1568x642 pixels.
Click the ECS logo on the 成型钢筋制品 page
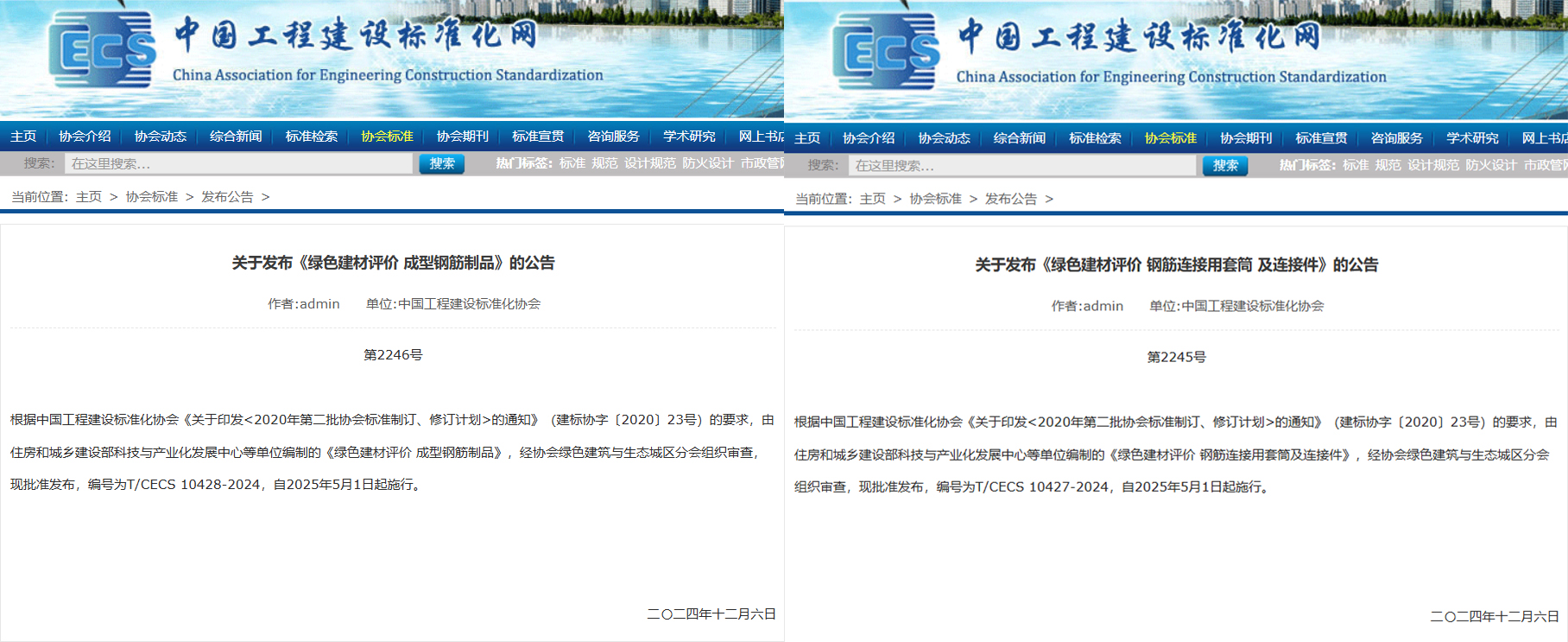(x=102, y=52)
